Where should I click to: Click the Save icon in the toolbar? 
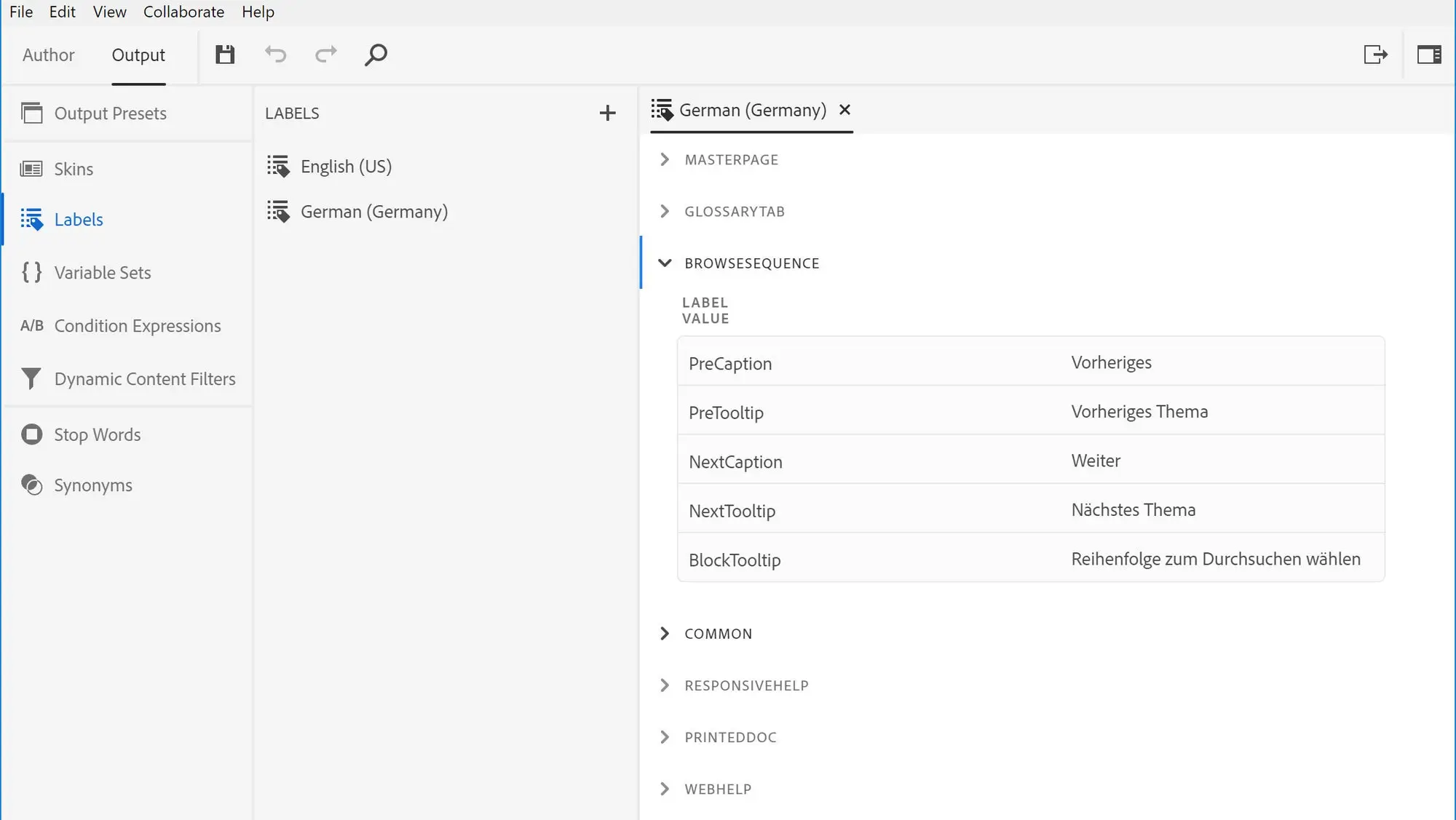pyautogui.click(x=225, y=55)
